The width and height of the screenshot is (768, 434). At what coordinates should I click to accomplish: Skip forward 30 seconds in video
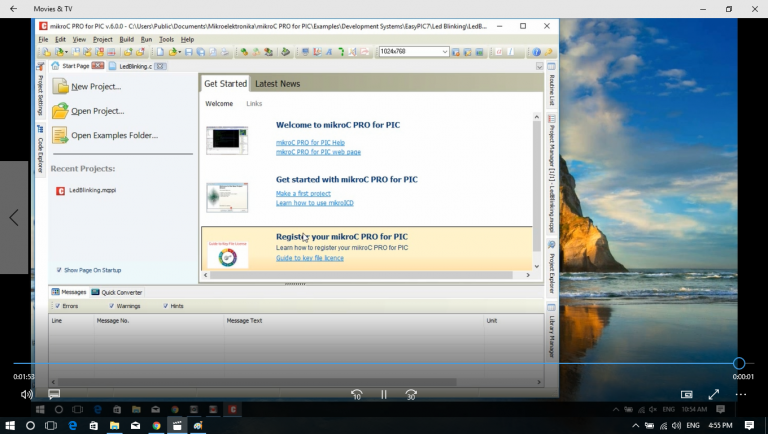410,394
